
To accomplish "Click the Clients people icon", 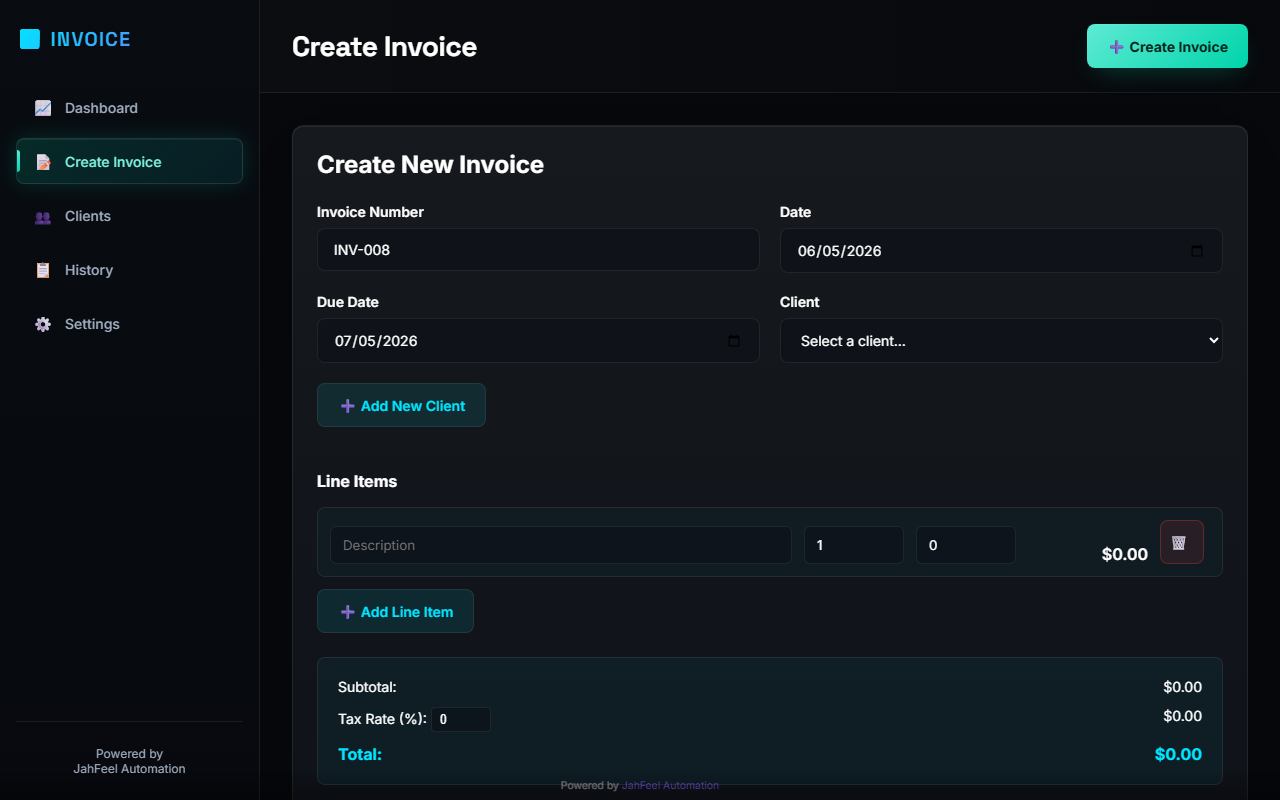I will tap(43, 216).
